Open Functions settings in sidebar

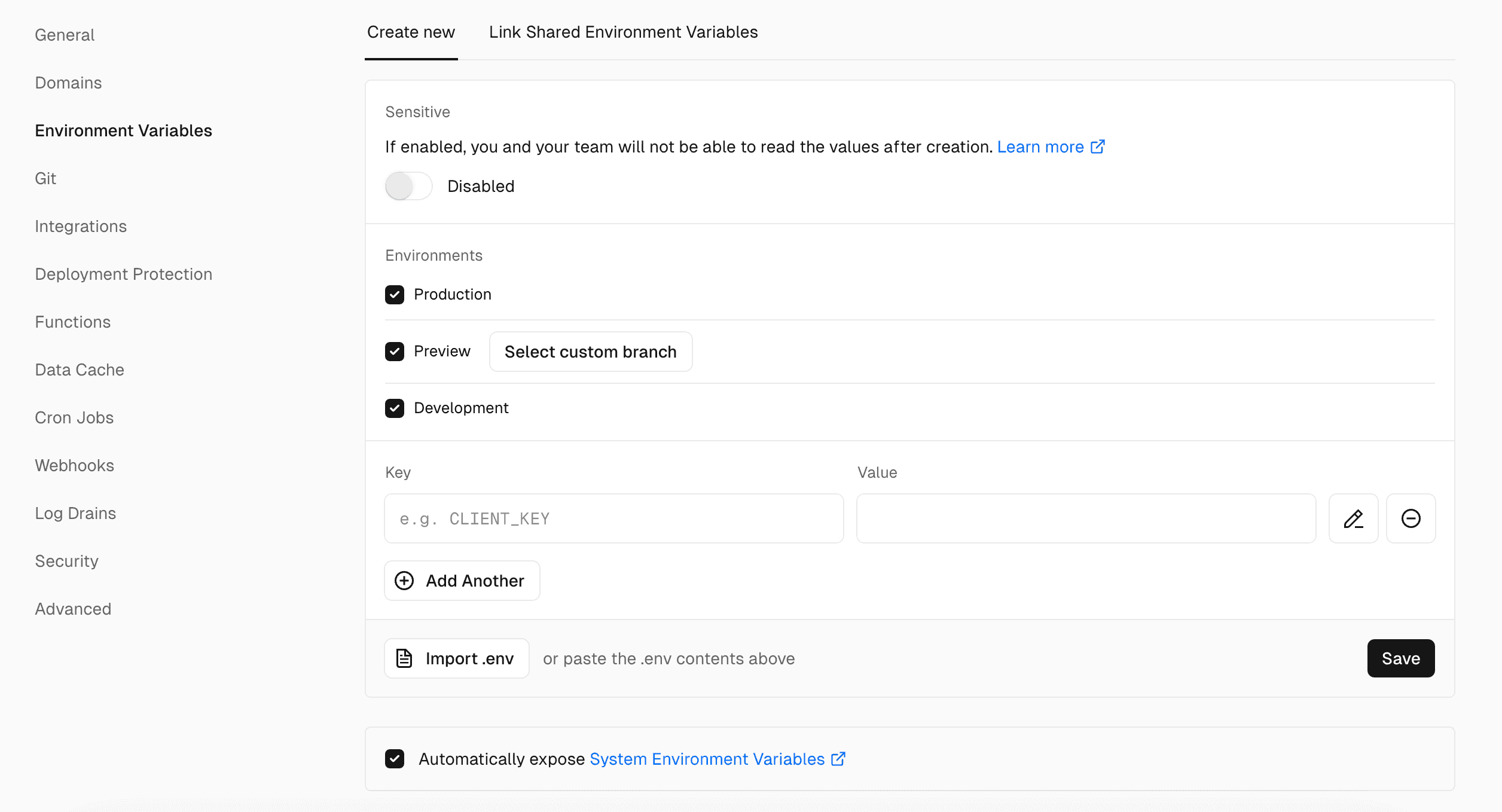pyautogui.click(x=72, y=322)
